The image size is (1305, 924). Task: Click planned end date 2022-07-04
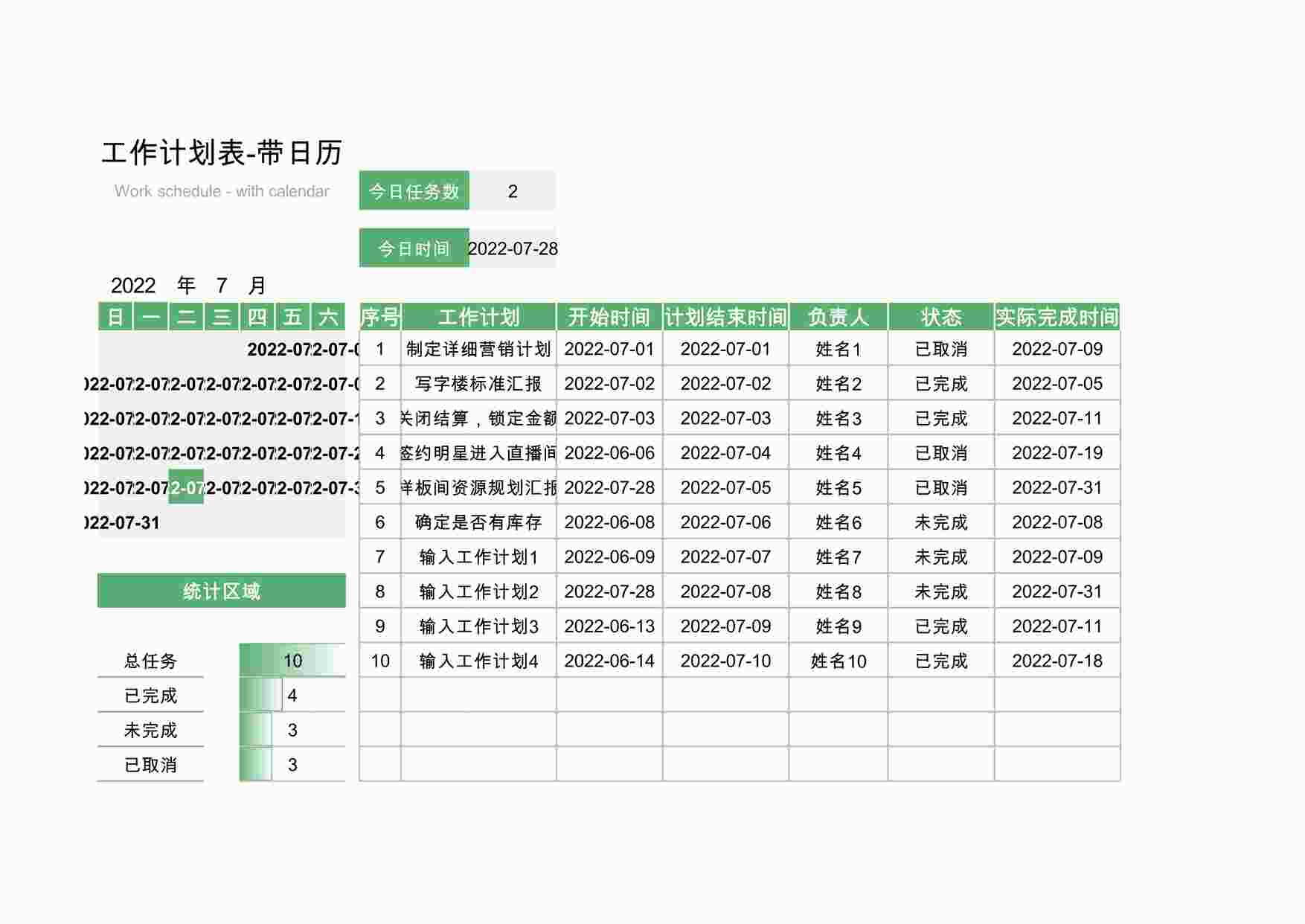point(725,452)
